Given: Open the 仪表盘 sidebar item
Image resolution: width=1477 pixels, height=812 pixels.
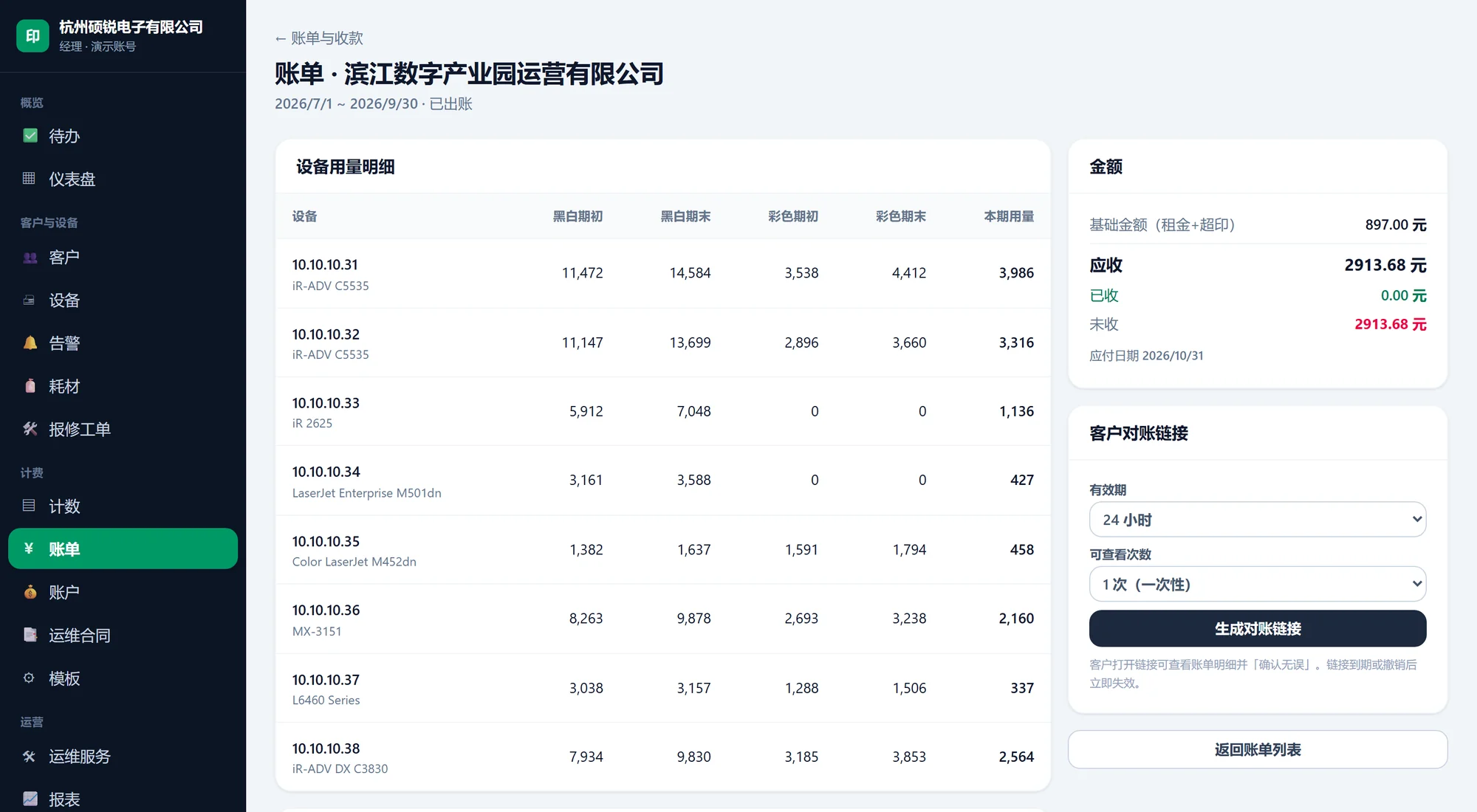Looking at the screenshot, I should [x=123, y=179].
